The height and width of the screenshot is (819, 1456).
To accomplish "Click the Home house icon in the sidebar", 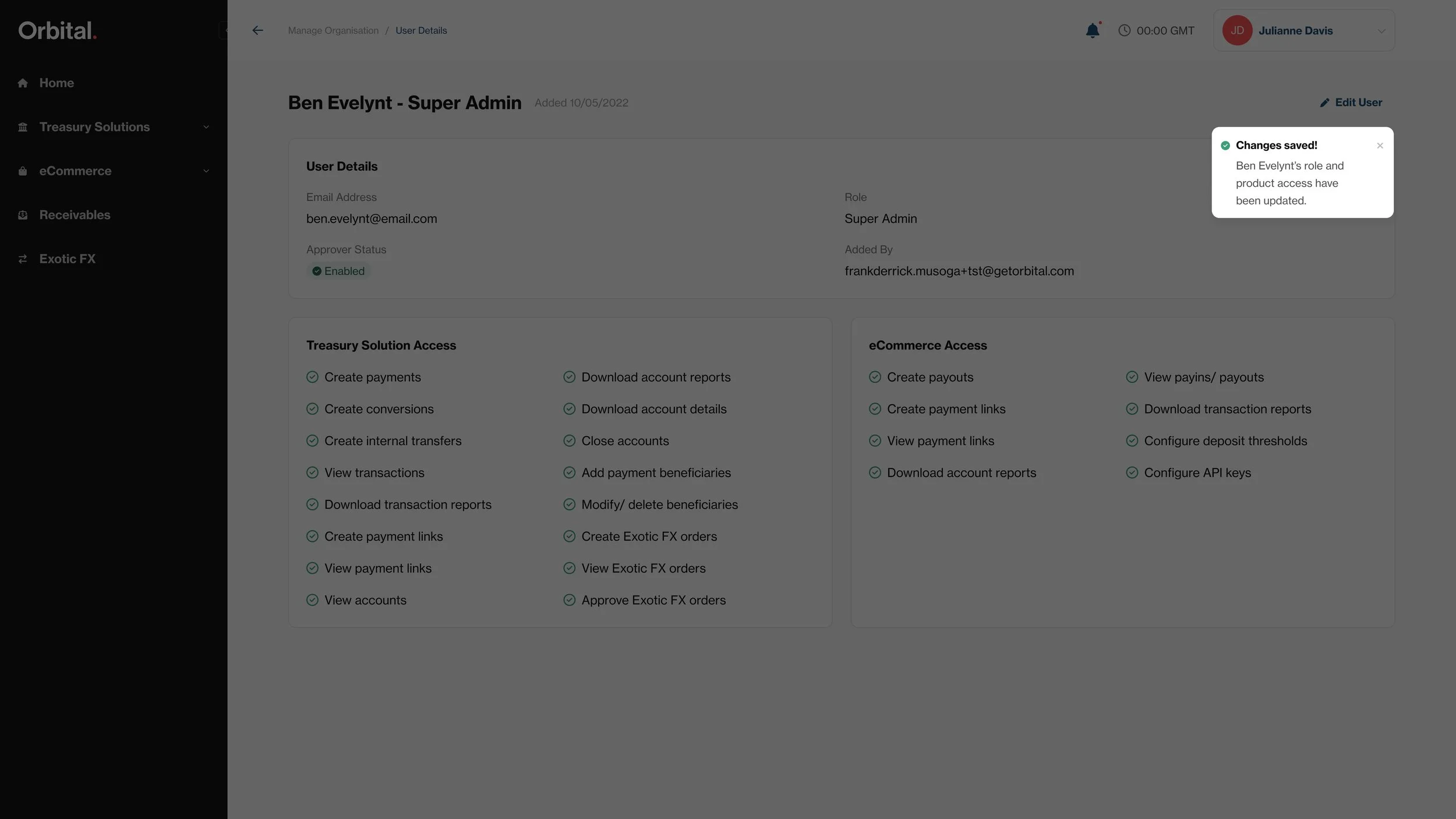I will [x=23, y=83].
